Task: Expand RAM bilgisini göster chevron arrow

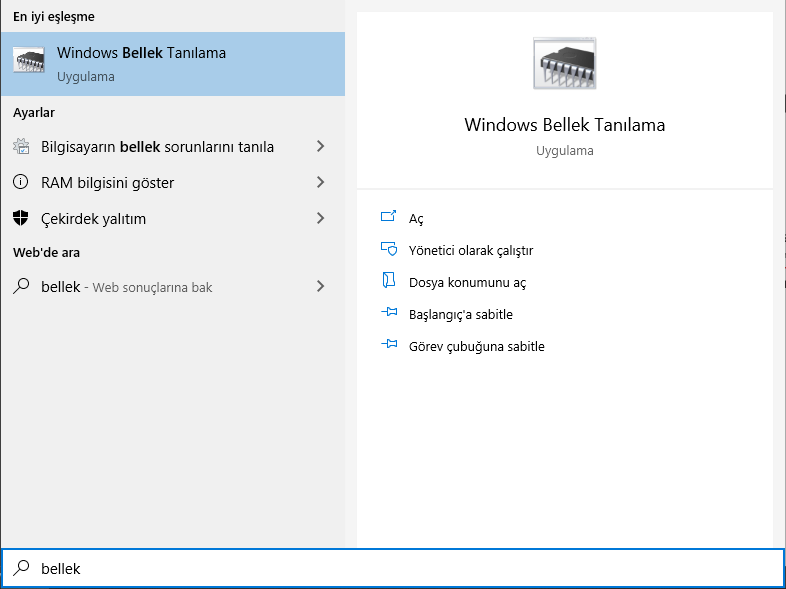Action: pos(320,182)
